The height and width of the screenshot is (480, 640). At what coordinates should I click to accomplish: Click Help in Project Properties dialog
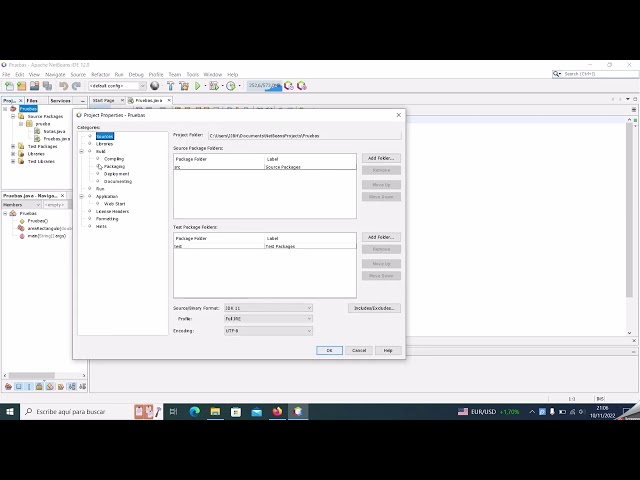click(388, 351)
